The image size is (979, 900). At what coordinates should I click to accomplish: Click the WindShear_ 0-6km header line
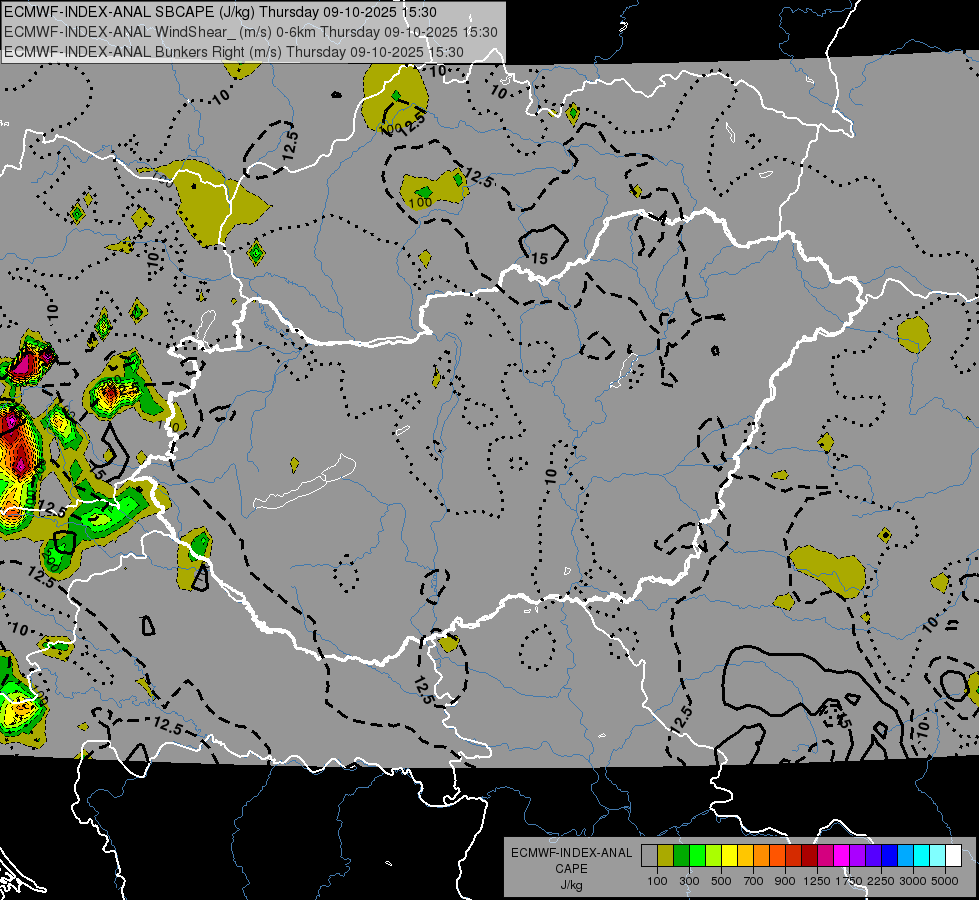[250, 32]
